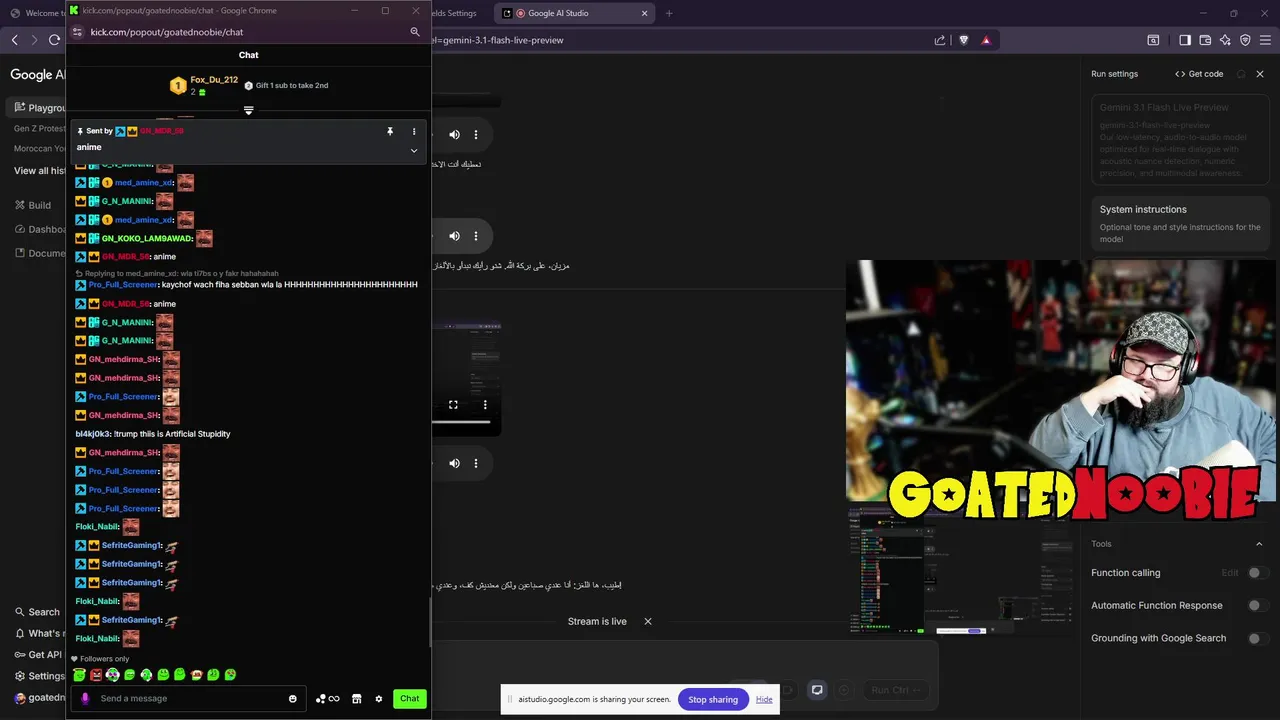Click the Brave Rewards triangle icon

986,40
